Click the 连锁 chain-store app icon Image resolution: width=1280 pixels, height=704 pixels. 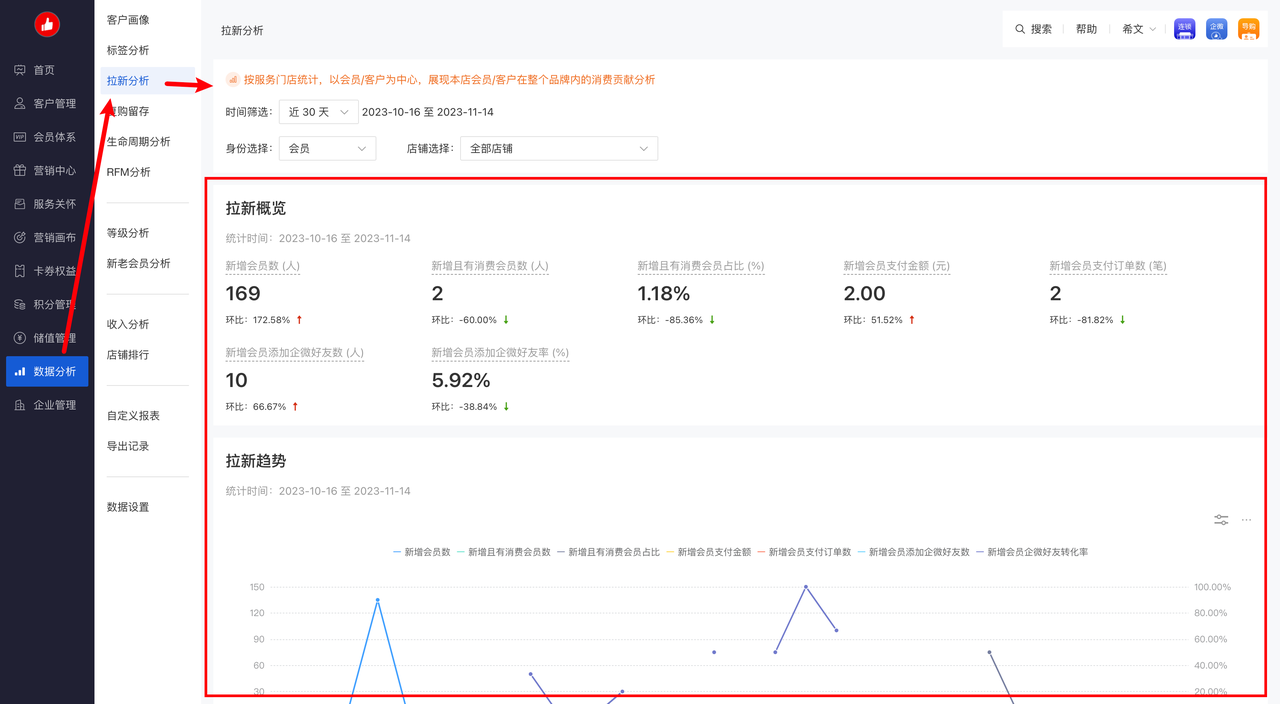(1184, 29)
